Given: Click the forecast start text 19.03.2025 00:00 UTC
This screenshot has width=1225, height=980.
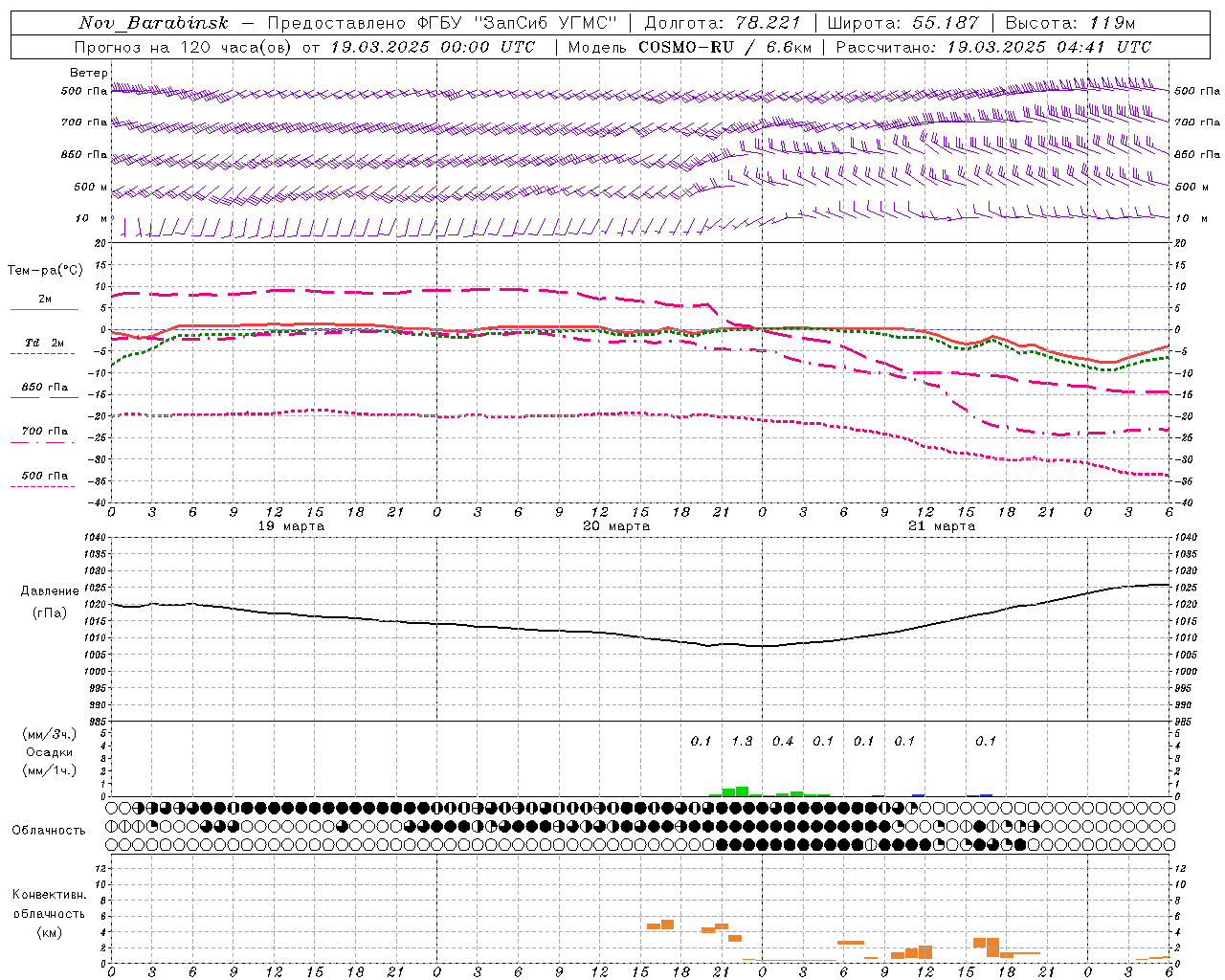Looking at the screenshot, I should [433, 47].
